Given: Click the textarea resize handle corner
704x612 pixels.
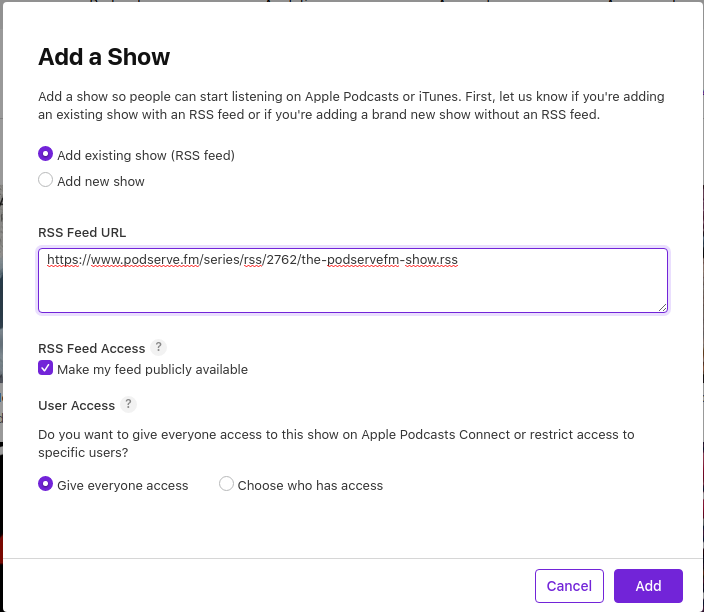Looking at the screenshot, I should pyautogui.click(x=663, y=307).
